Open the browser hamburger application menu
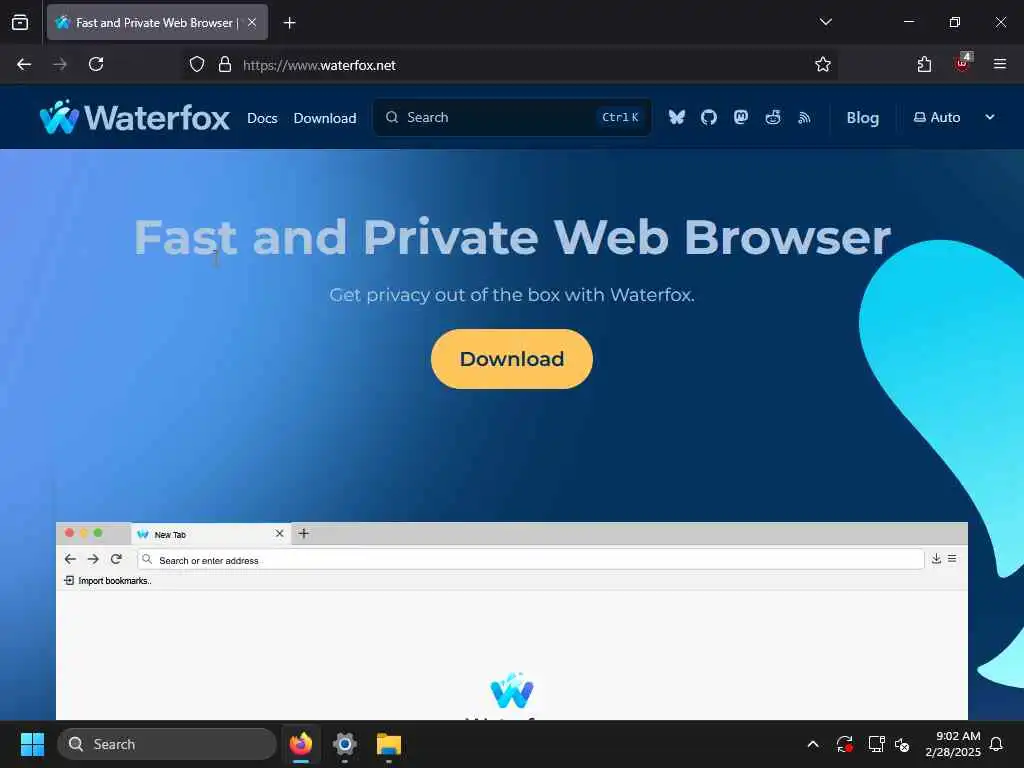This screenshot has width=1024, height=768. [1000, 64]
